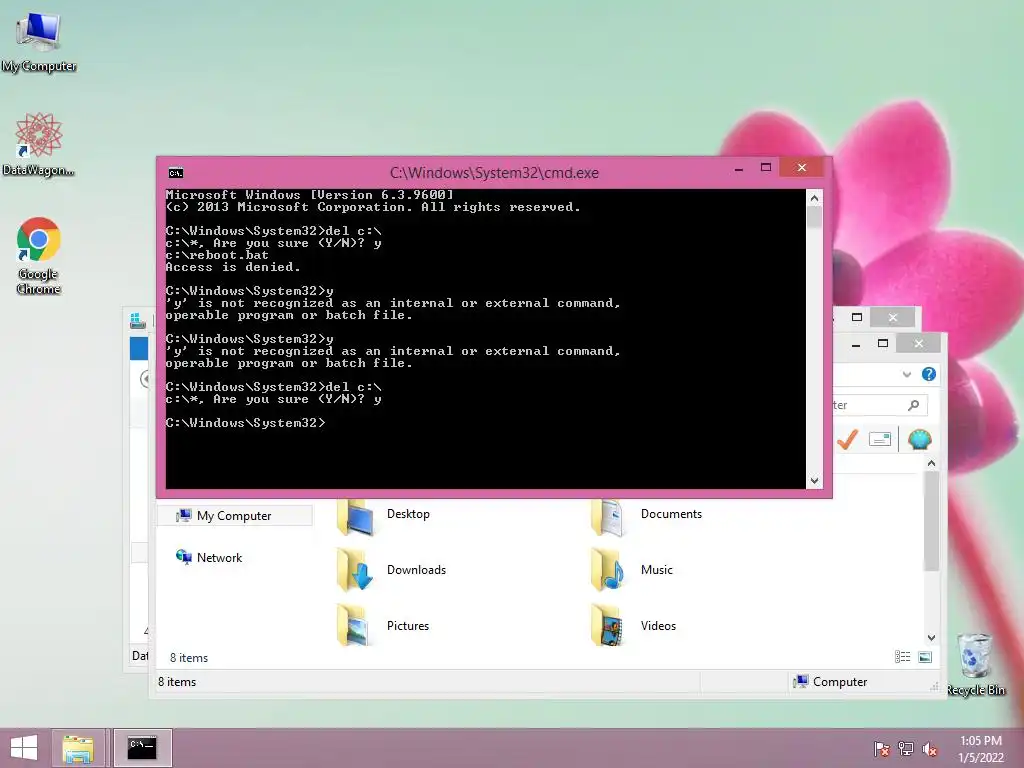This screenshot has width=1024, height=768.
Task: Switch Explorer to large icons view
Action: point(925,657)
